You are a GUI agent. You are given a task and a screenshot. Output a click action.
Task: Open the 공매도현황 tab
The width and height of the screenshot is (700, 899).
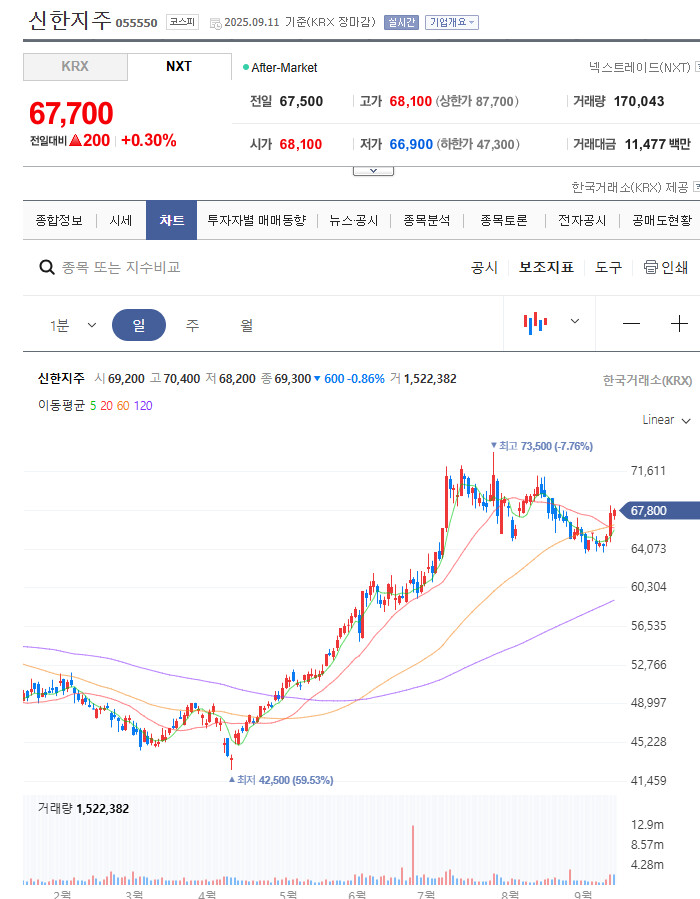pos(662,220)
